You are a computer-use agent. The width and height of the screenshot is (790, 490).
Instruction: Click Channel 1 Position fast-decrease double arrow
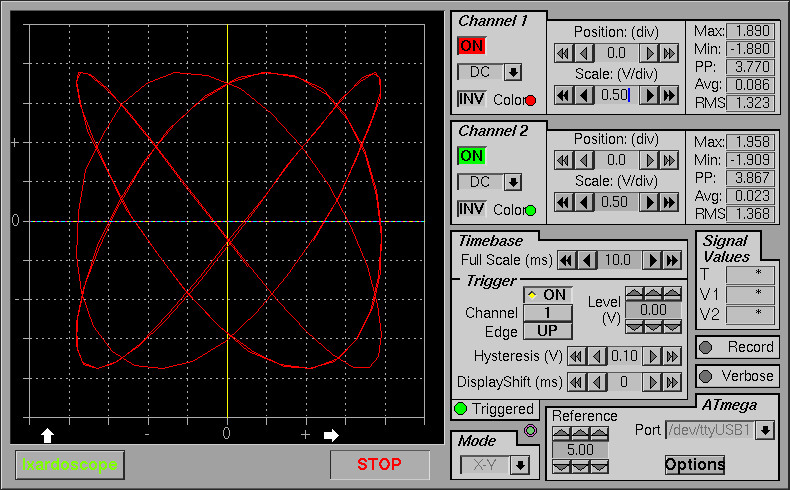click(563, 53)
